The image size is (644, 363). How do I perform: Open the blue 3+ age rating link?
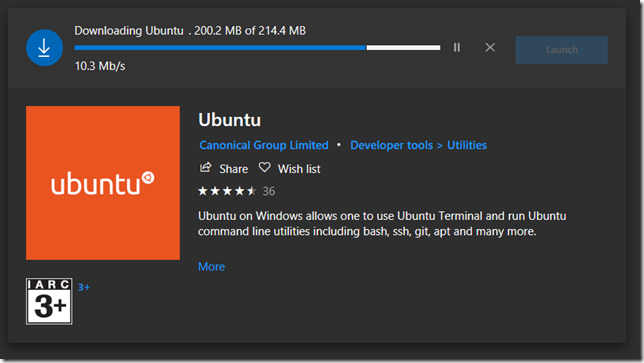coord(84,287)
